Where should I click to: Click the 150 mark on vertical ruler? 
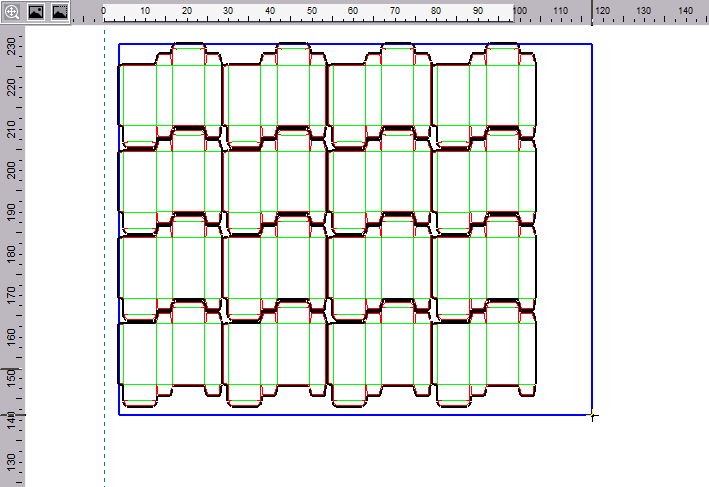tap(11, 378)
